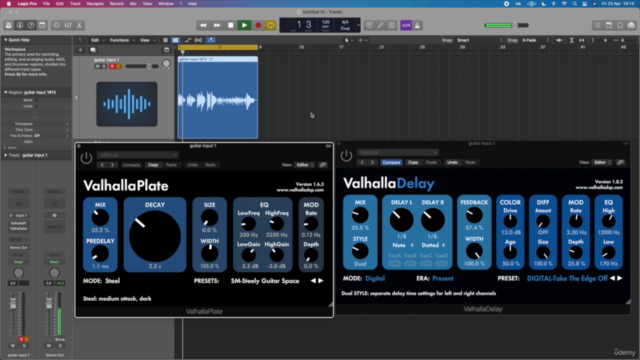Select the guitar input 1 audio region
640x360 pixels.
(218, 98)
